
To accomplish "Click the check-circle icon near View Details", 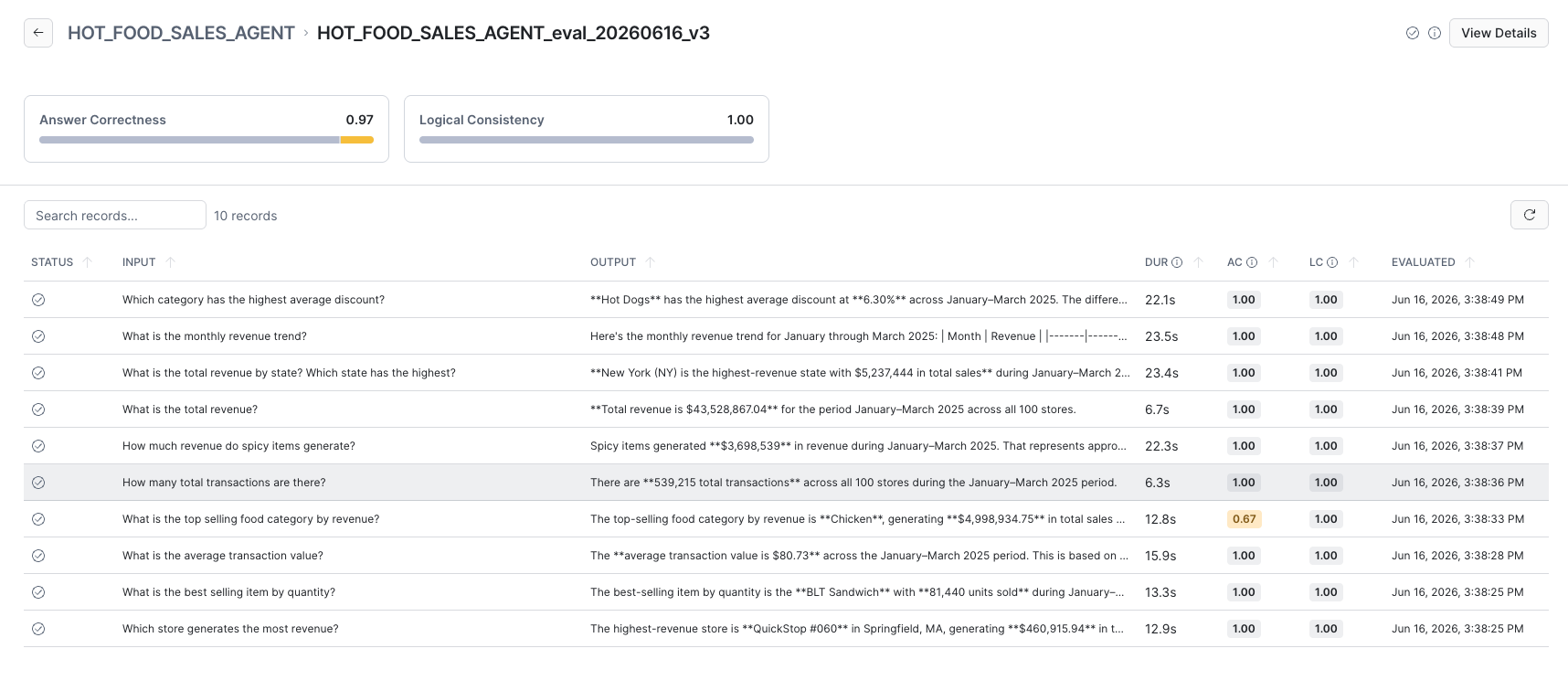I will [x=1413, y=33].
